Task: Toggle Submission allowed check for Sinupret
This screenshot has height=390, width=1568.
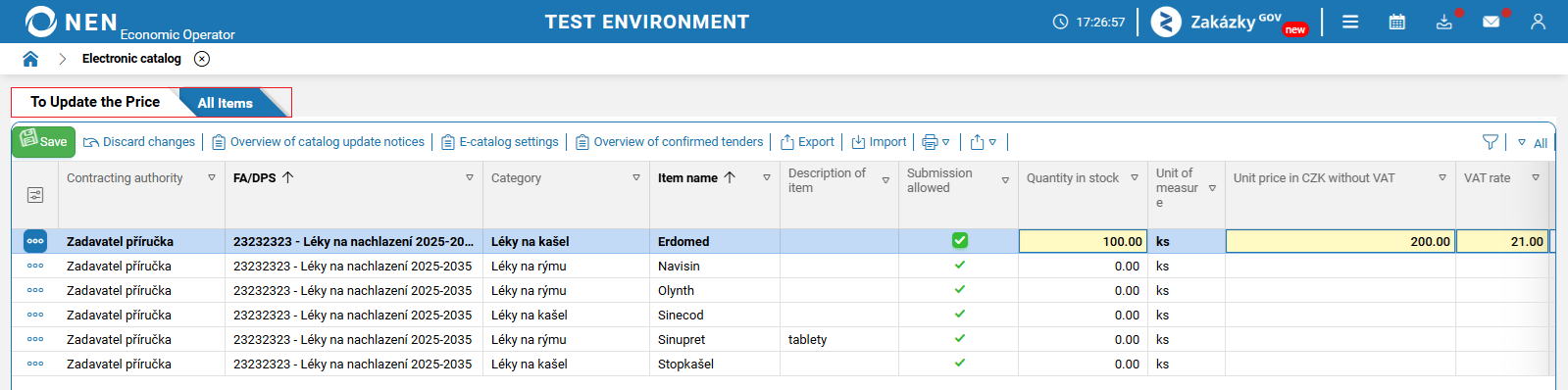Action: (960, 338)
